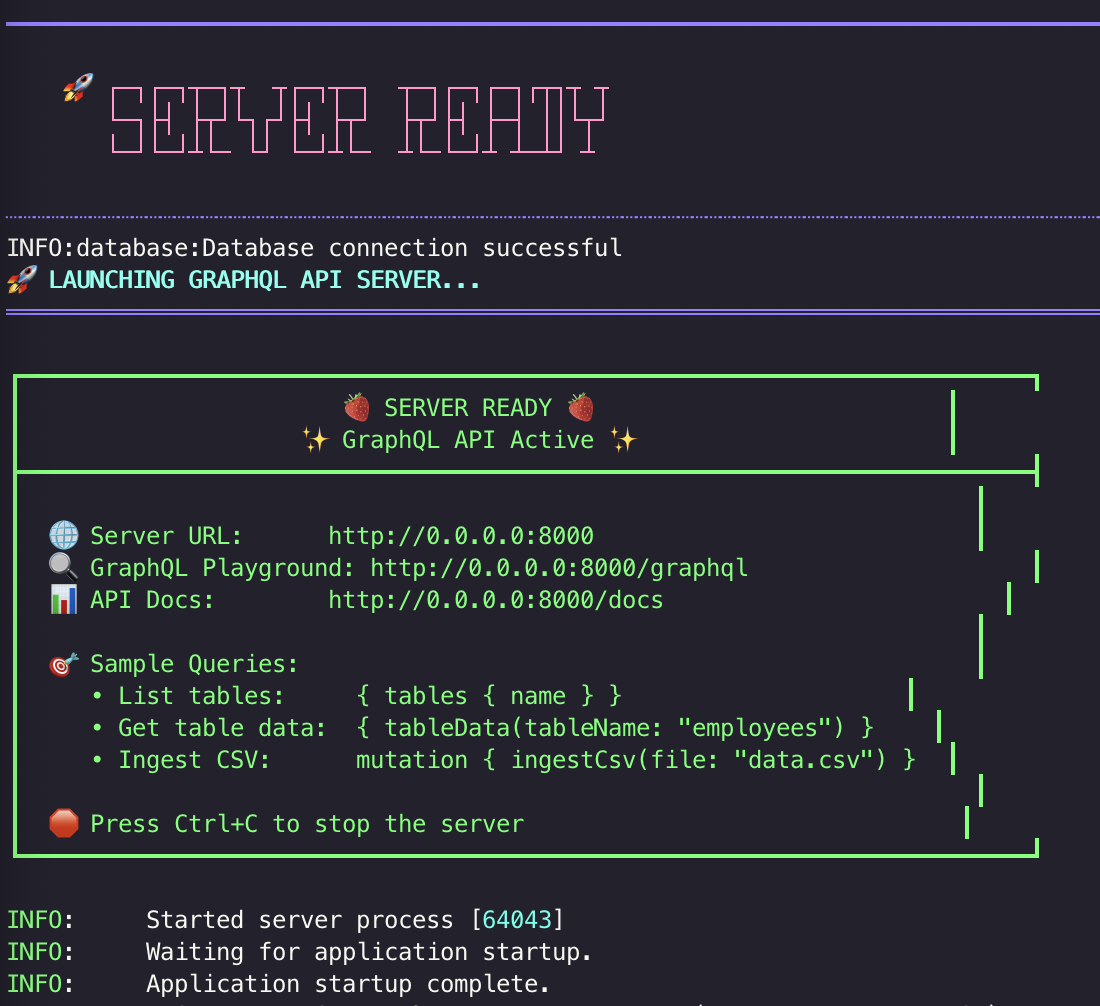Click the 'API Docs:' label
Image resolution: width=1100 pixels, height=1006 pixels.
(x=152, y=601)
